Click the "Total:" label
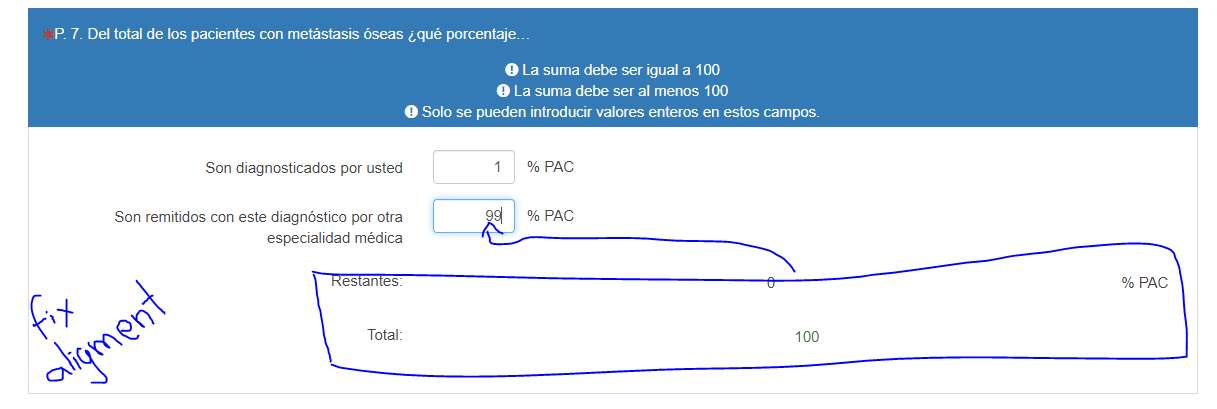The image size is (1217, 409). [384, 335]
